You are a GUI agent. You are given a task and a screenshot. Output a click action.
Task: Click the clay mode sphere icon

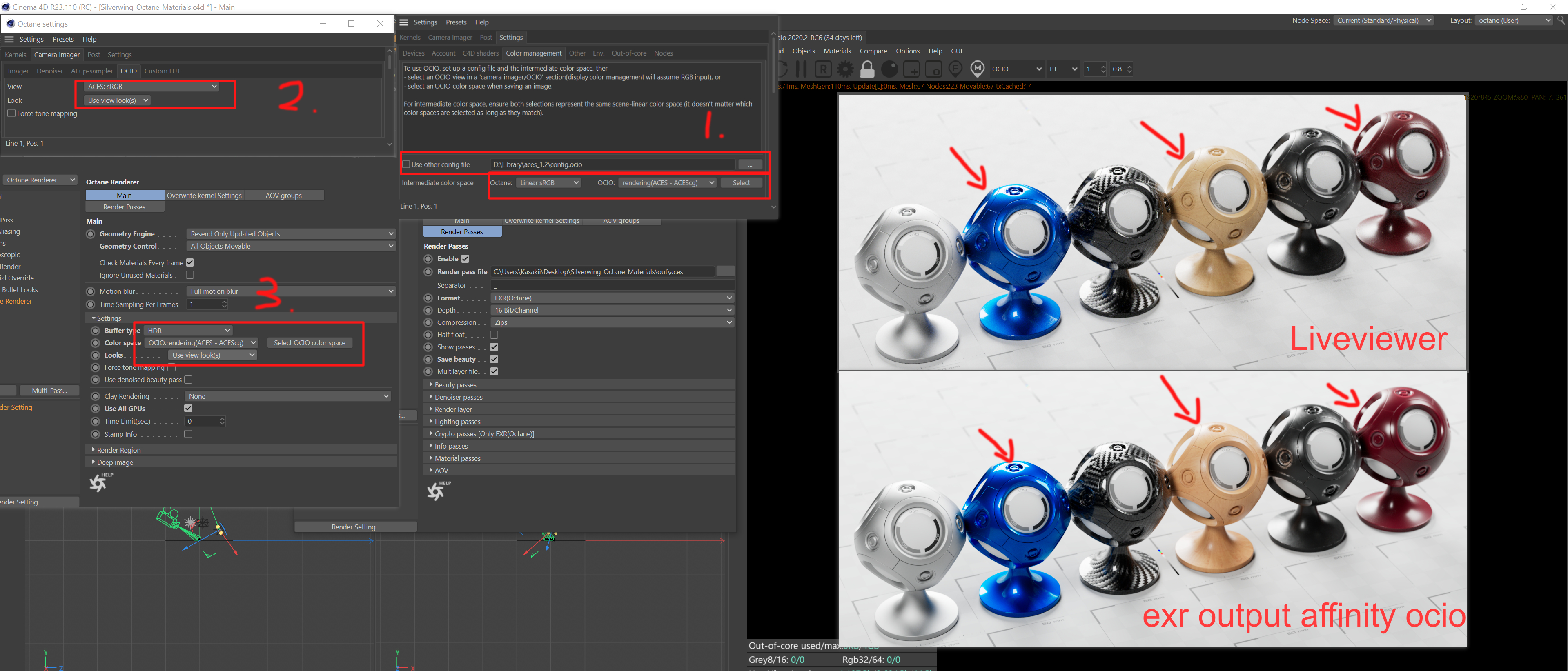pos(889,69)
